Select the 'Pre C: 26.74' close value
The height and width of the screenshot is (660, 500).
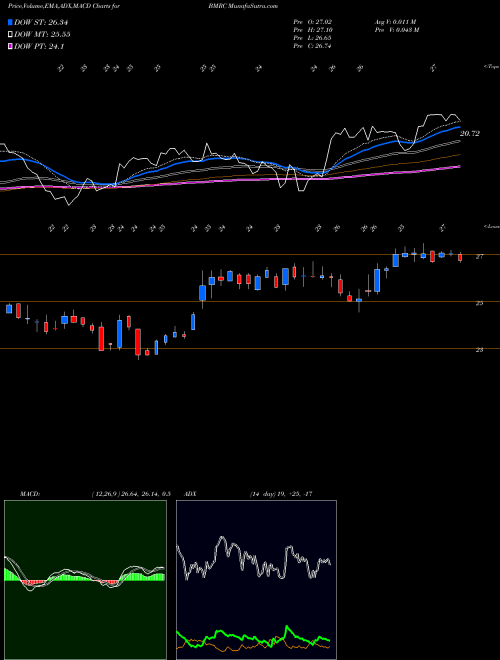click(313, 46)
